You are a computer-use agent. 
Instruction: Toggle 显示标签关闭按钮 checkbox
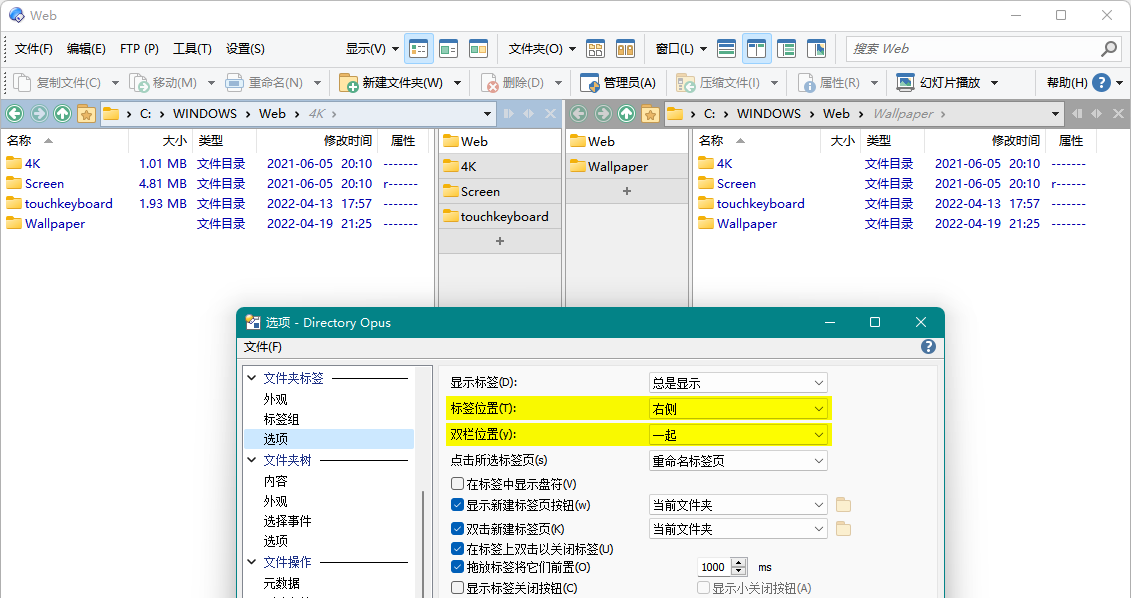tap(458, 588)
